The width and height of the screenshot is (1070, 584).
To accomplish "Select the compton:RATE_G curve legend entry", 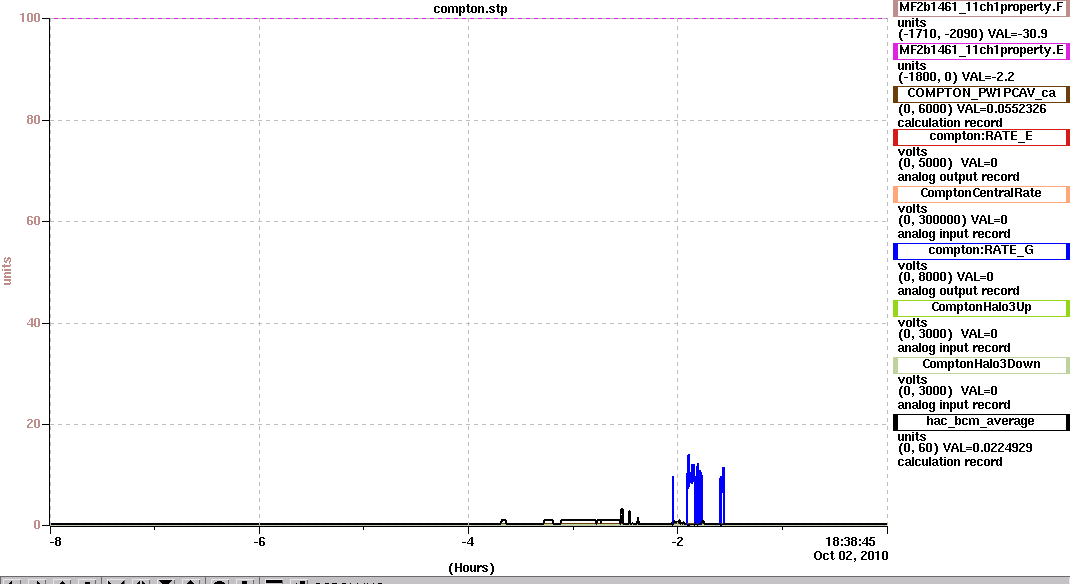I will (x=981, y=251).
